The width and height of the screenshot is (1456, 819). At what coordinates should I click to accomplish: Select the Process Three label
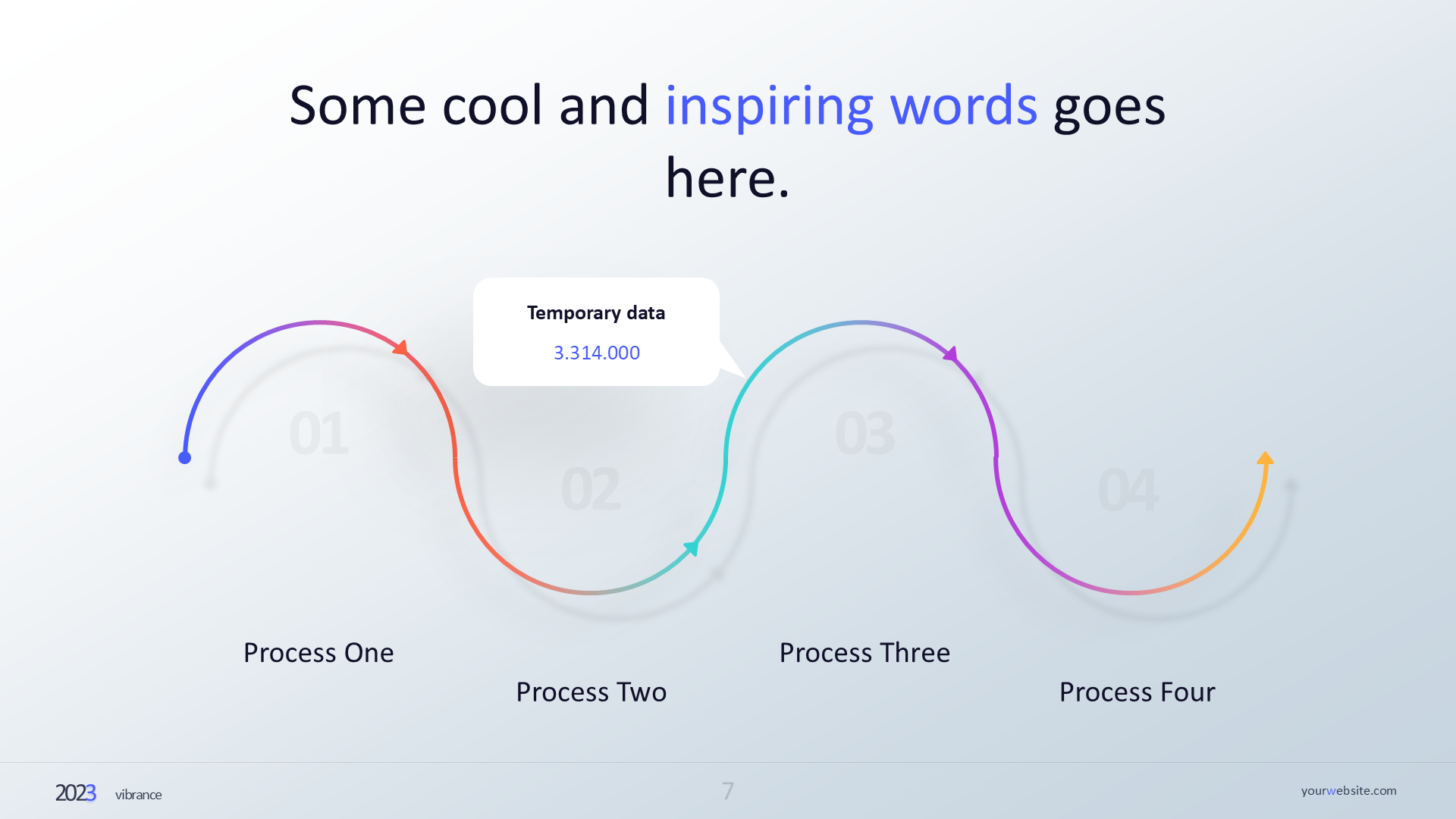pos(864,653)
